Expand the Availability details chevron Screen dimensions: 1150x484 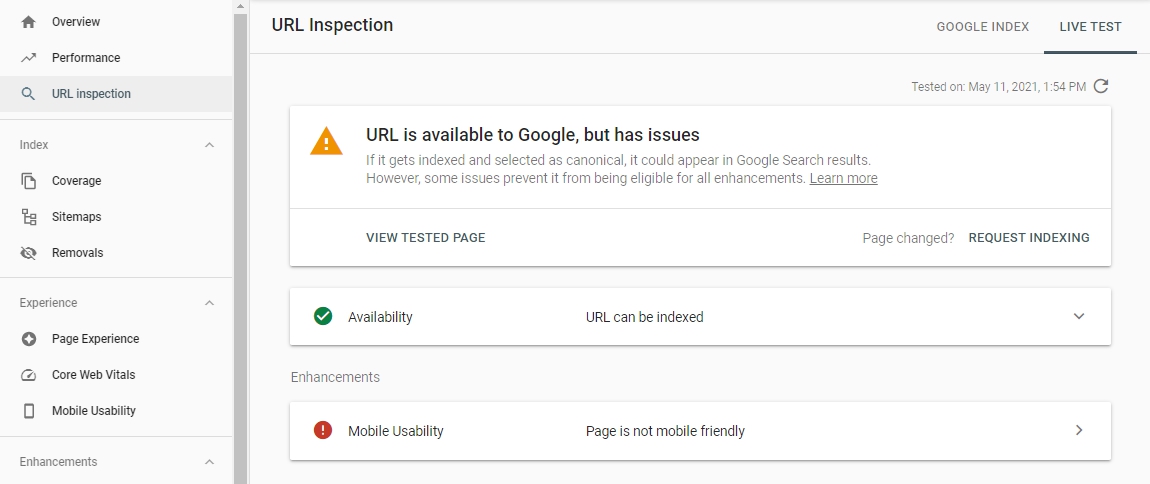tap(1079, 316)
